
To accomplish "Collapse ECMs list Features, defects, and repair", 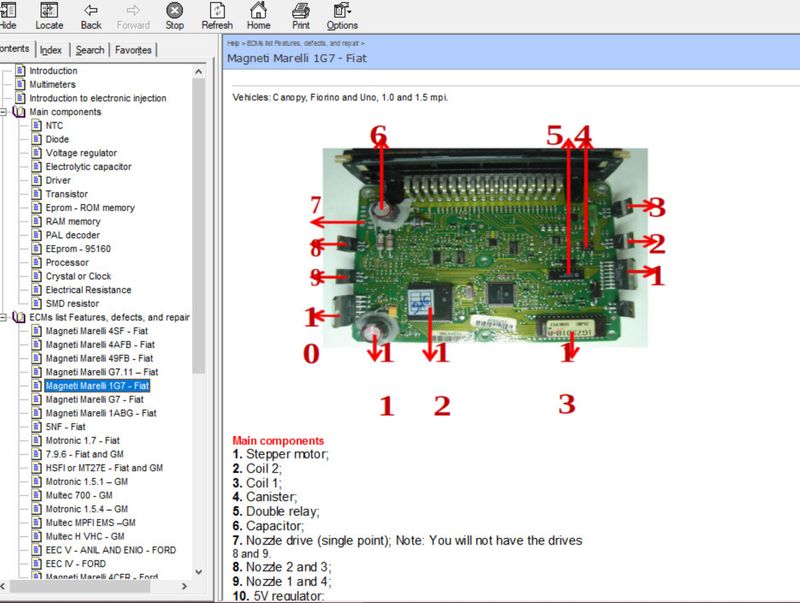I will click(5, 317).
